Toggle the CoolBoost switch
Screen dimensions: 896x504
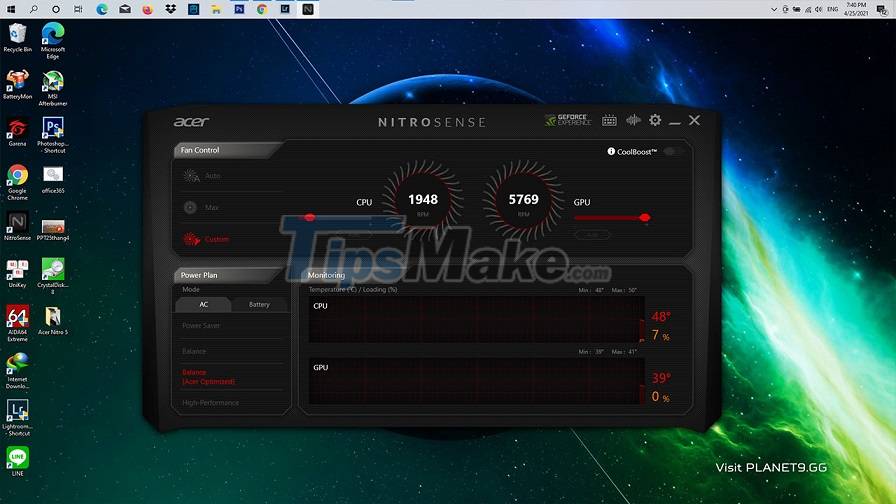pos(674,151)
